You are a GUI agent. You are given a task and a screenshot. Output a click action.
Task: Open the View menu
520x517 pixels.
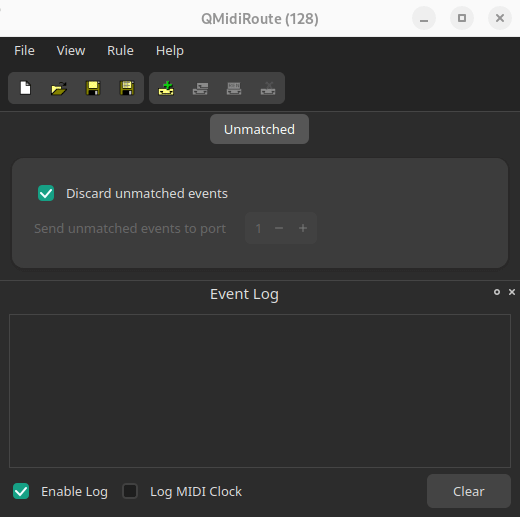(71, 51)
